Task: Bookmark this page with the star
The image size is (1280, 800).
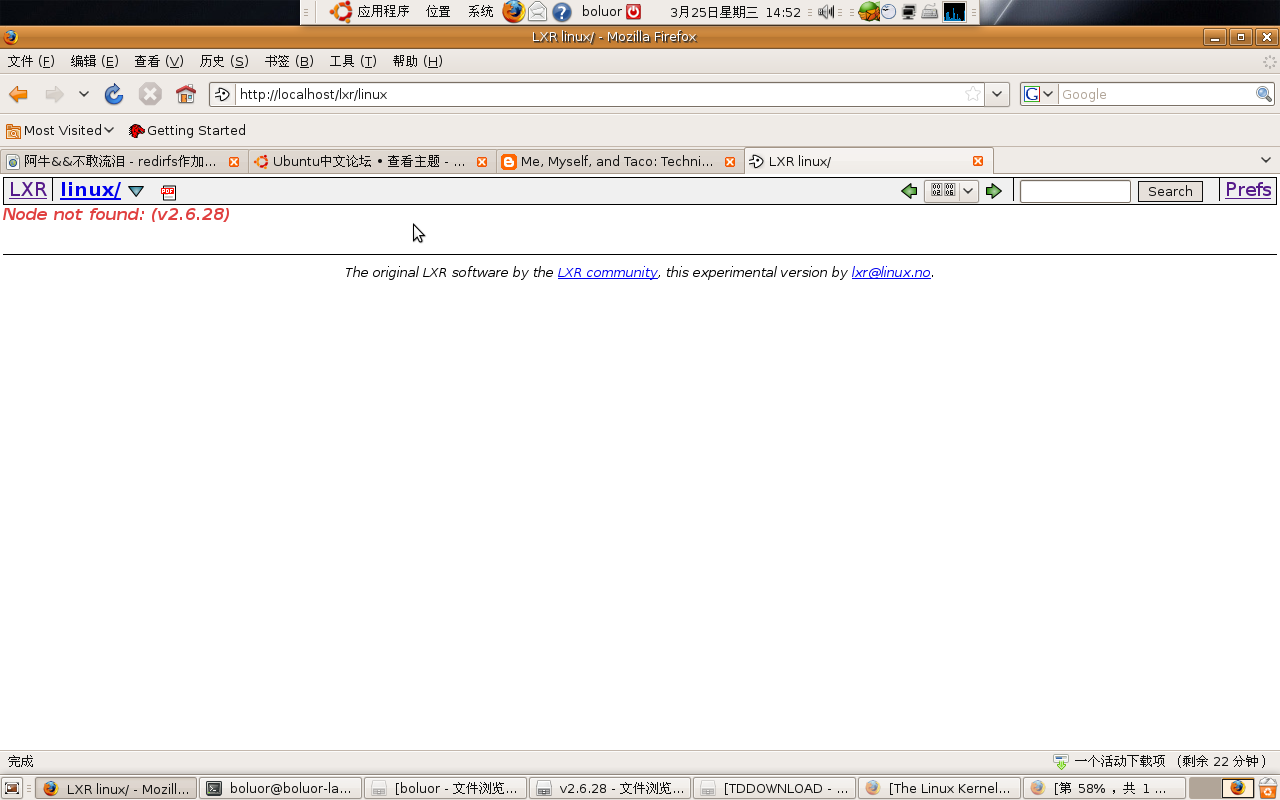Action: click(x=972, y=94)
